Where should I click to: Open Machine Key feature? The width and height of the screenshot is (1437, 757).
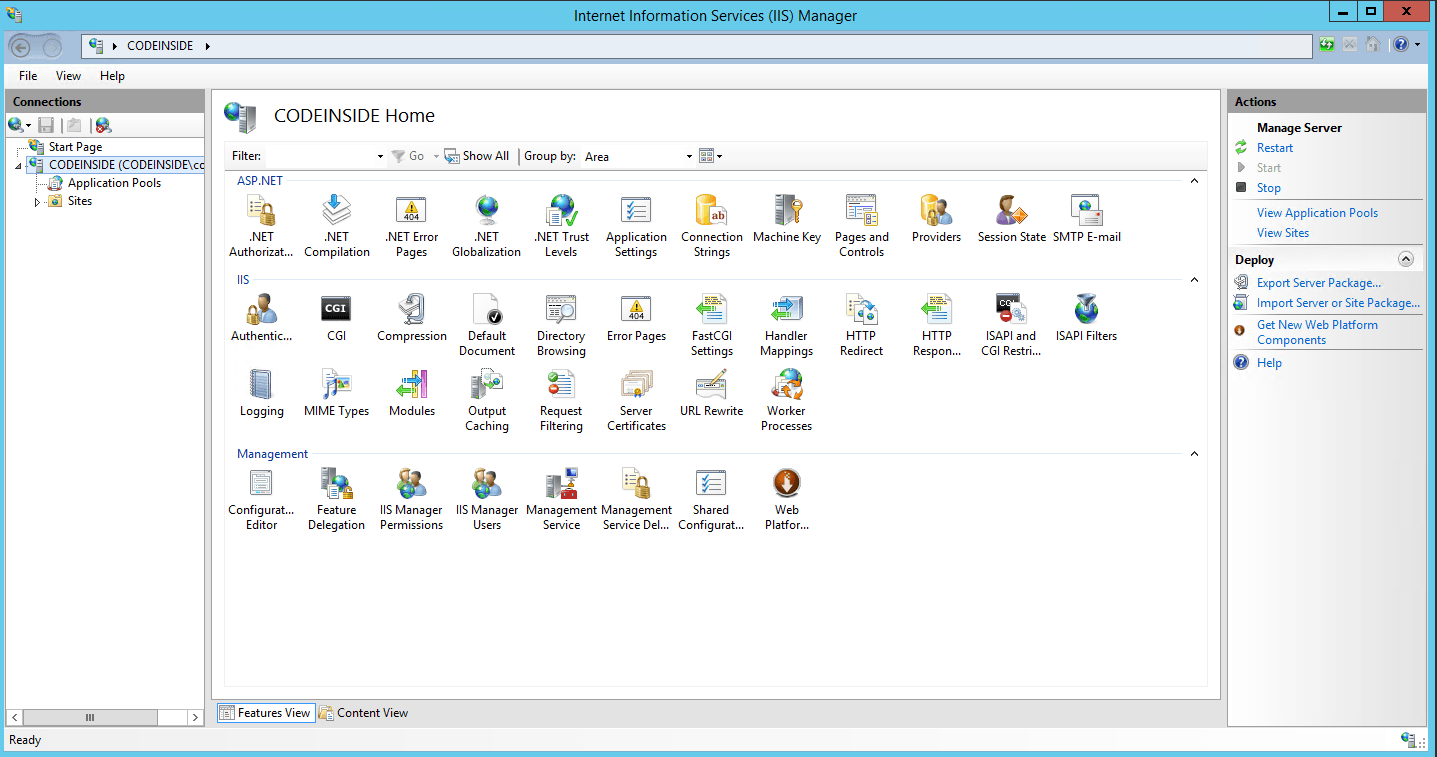point(787,220)
